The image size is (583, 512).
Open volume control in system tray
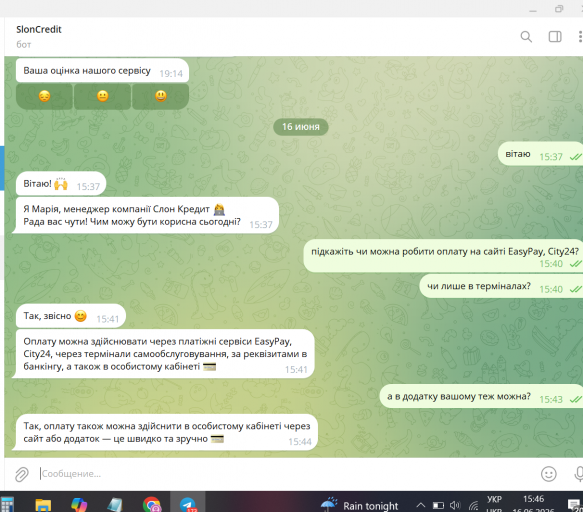[455, 505]
